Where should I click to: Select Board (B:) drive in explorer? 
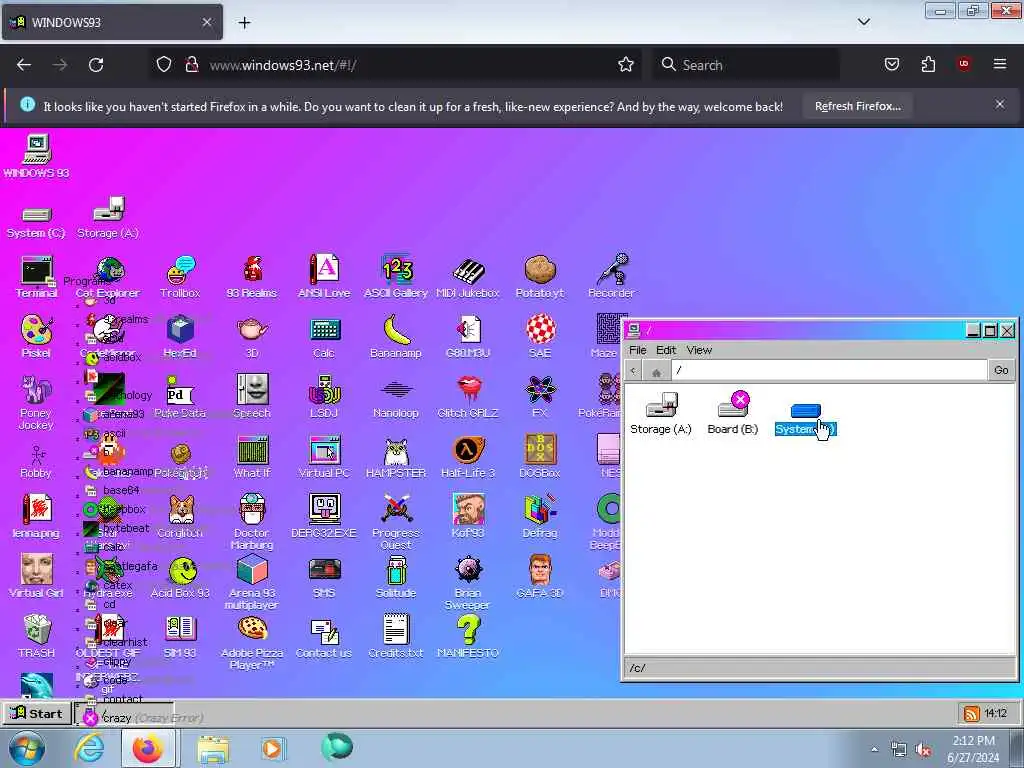[733, 413]
